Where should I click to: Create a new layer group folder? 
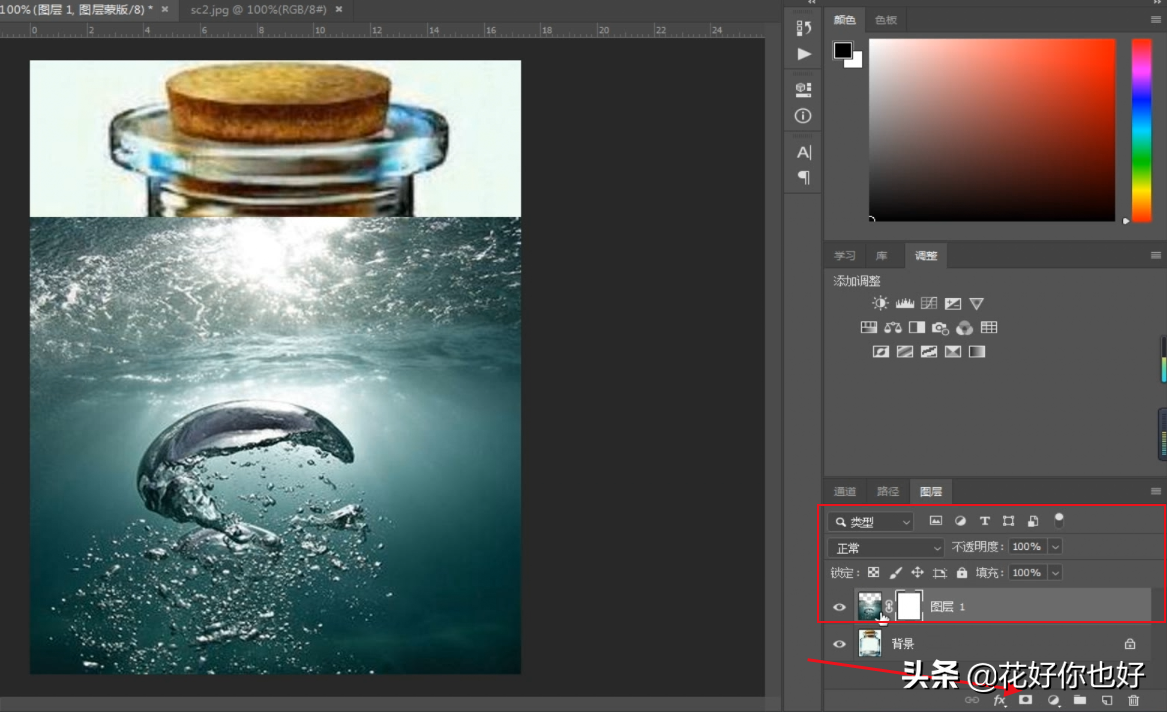click(1080, 700)
